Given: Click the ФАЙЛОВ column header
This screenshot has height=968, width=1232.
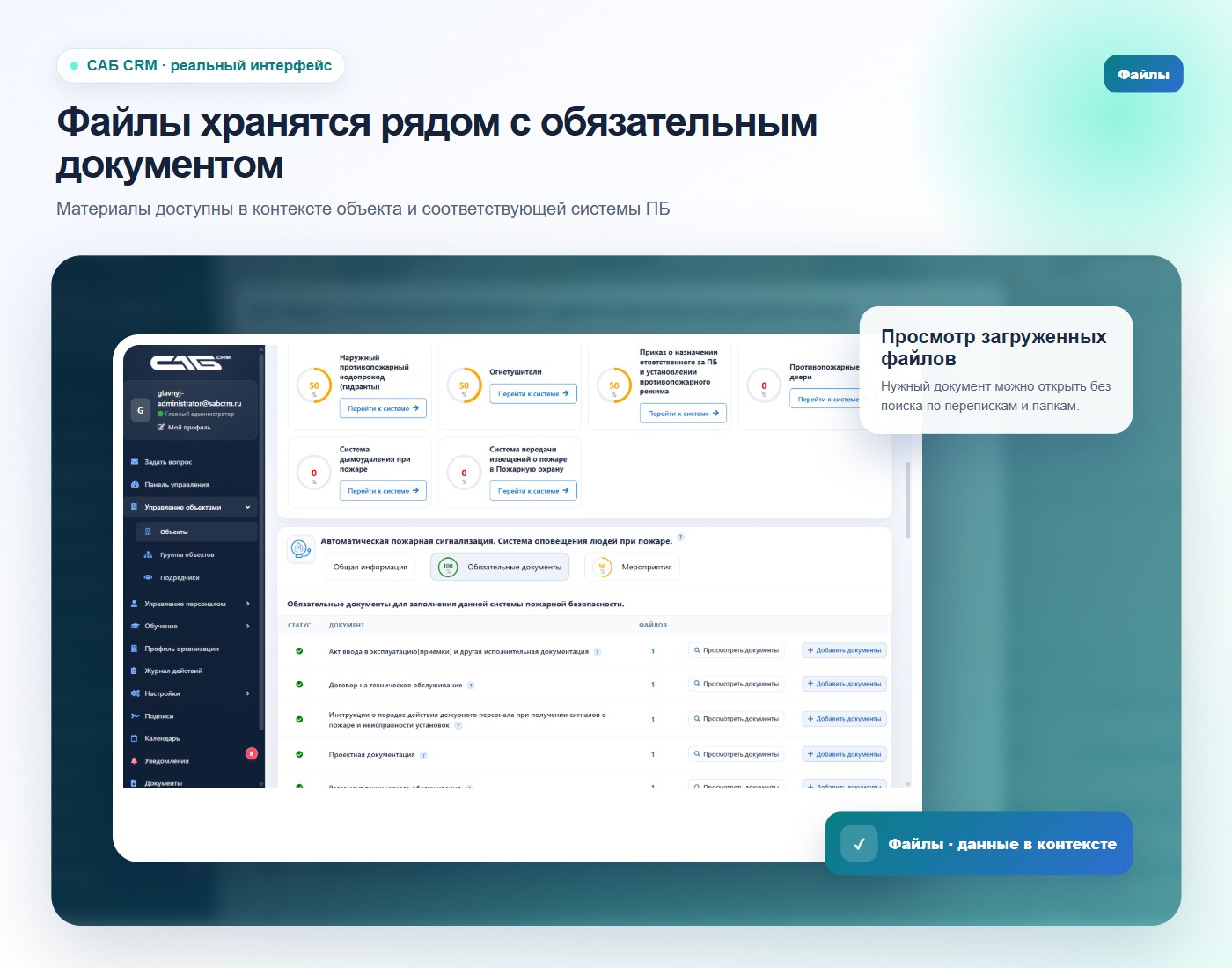Looking at the screenshot, I should click(x=653, y=626).
